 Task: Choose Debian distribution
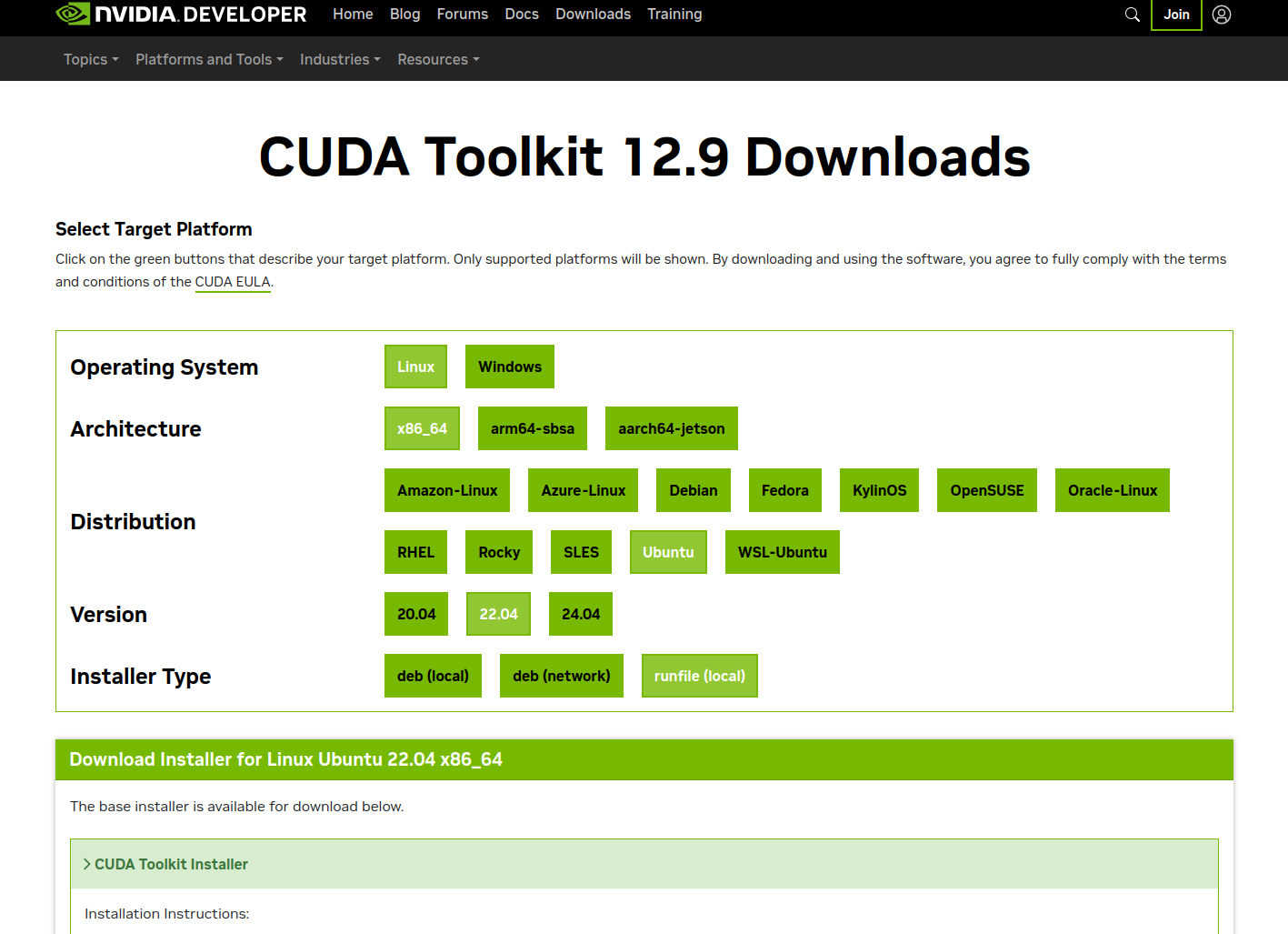694,490
